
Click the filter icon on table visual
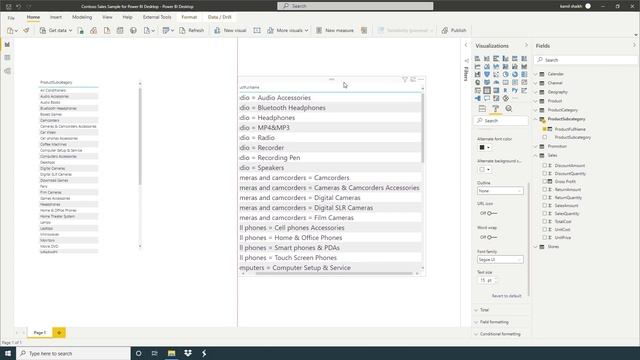(x=404, y=80)
